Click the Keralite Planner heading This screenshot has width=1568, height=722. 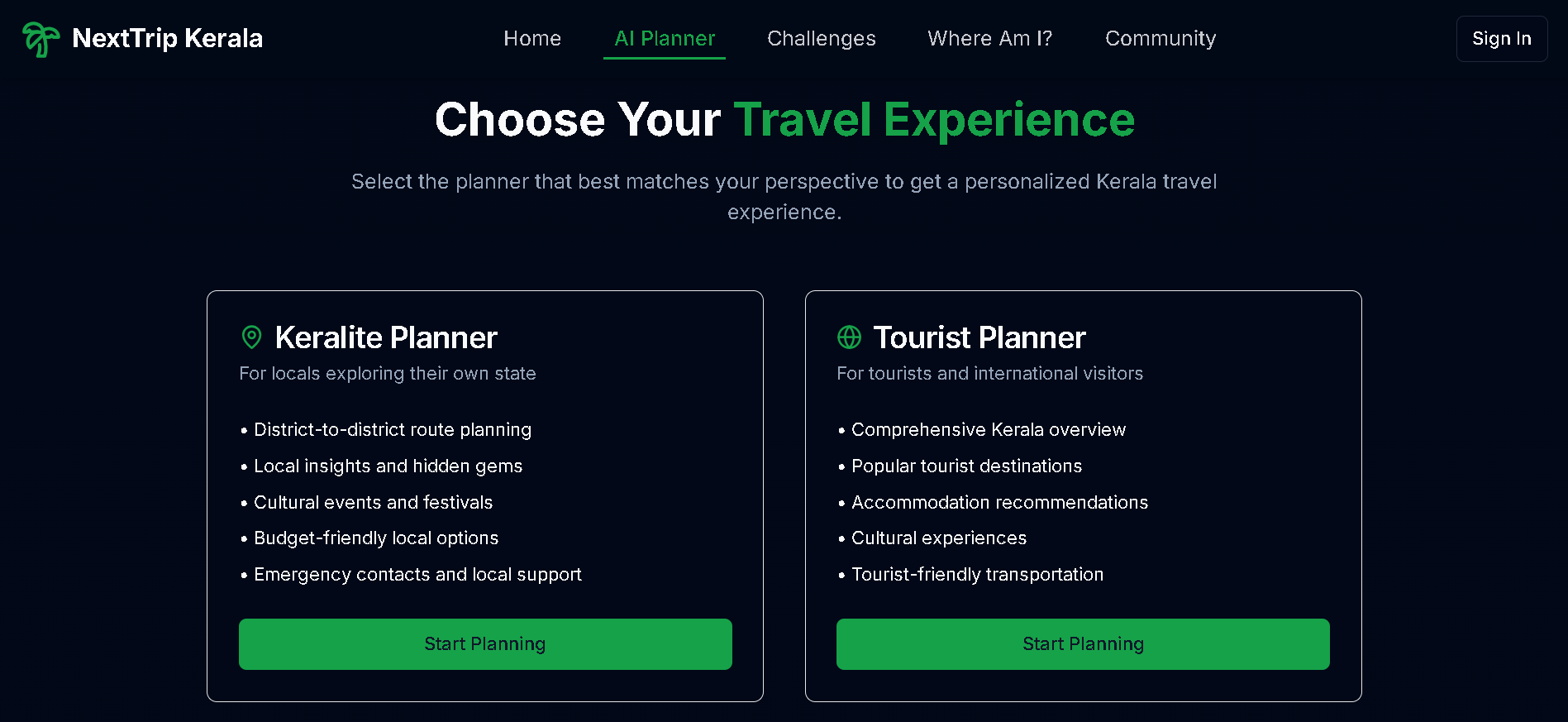[387, 337]
